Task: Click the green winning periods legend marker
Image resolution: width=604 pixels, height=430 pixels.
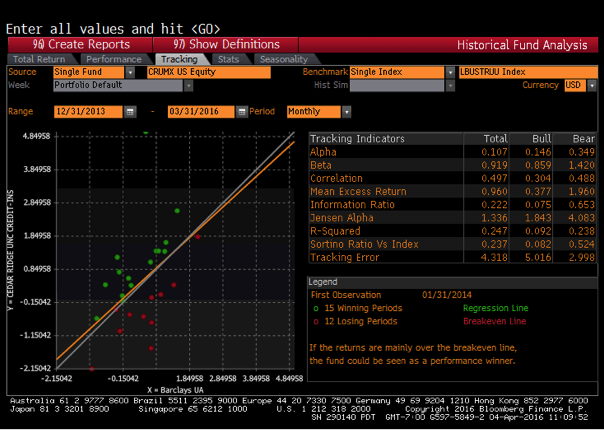Action: coord(315,308)
